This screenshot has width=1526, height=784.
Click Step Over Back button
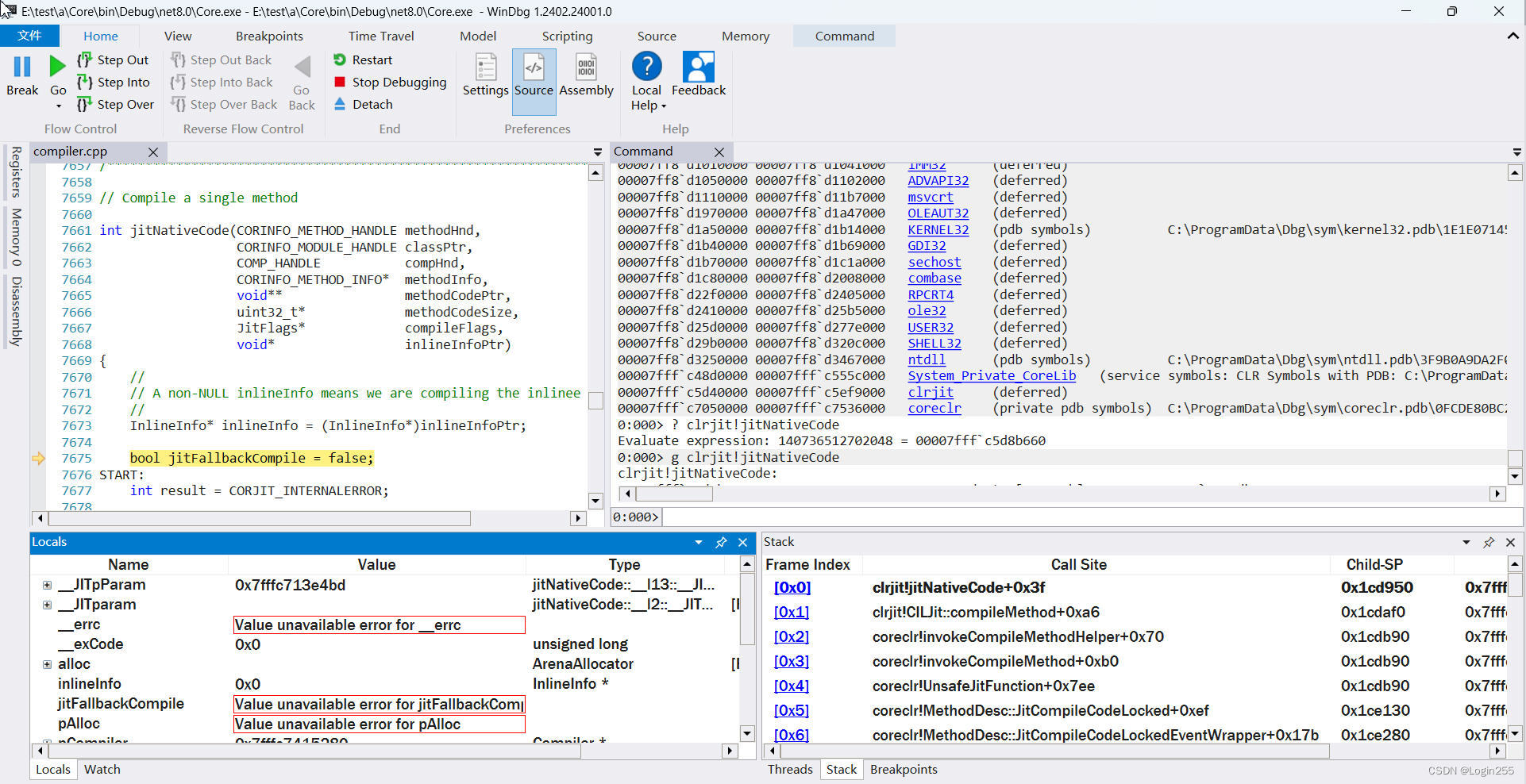[x=224, y=104]
